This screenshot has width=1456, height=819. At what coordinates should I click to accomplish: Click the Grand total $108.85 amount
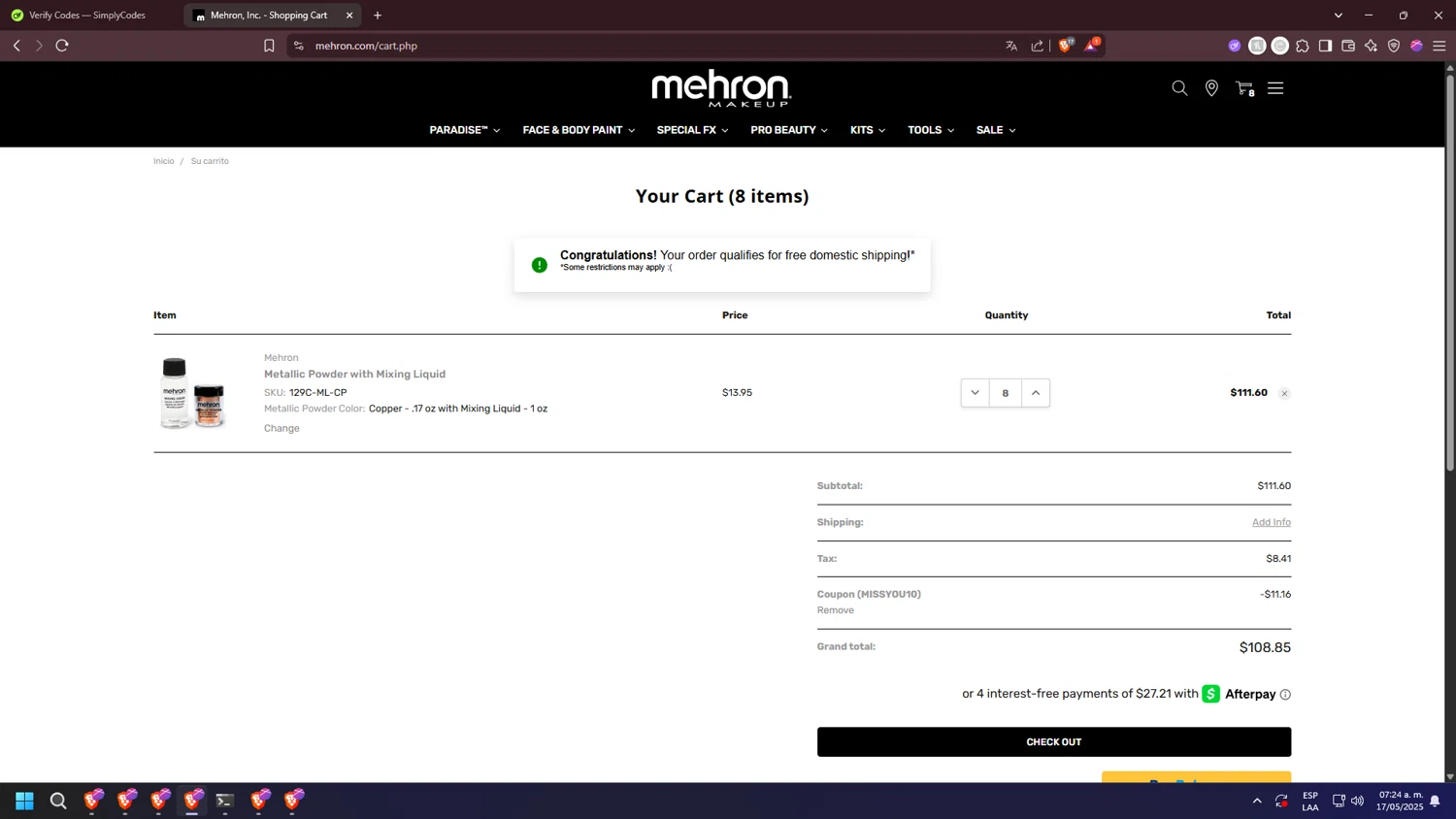(x=1265, y=647)
